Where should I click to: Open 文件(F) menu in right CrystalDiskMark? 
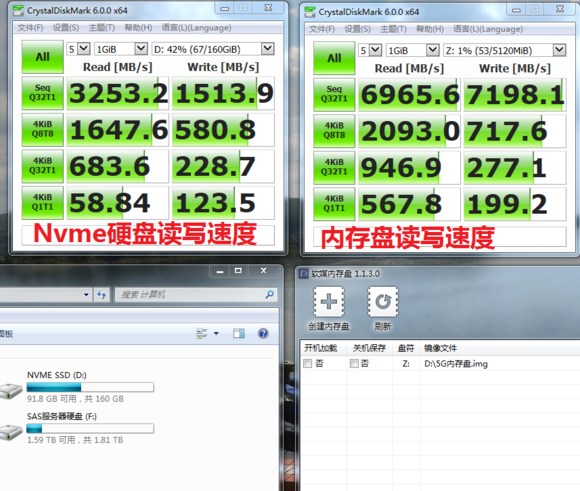322,29
